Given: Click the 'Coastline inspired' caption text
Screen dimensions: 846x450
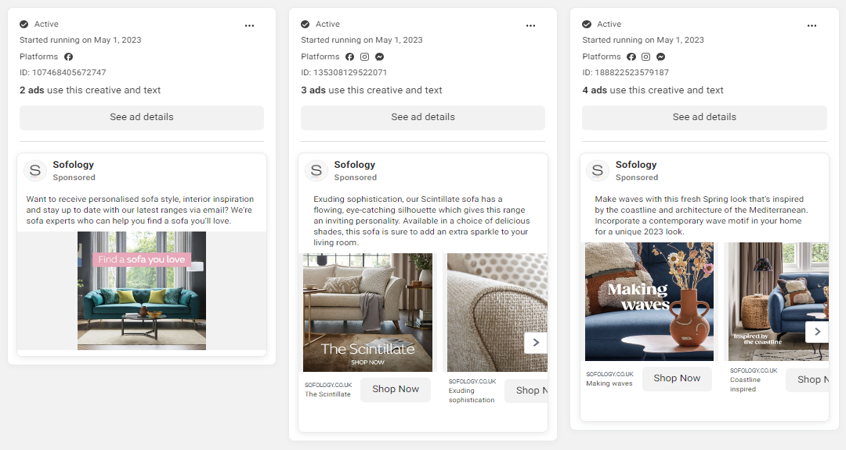Looking at the screenshot, I should point(745,384).
